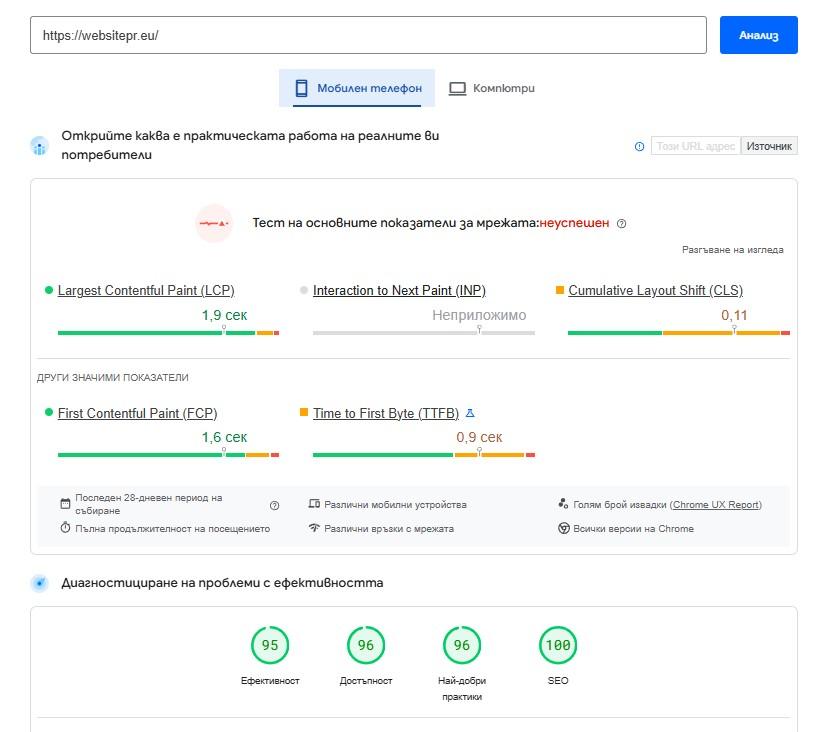Click the Неприложимо INP value
This screenshot has width=828, height=732.
[x=479, y=315]
